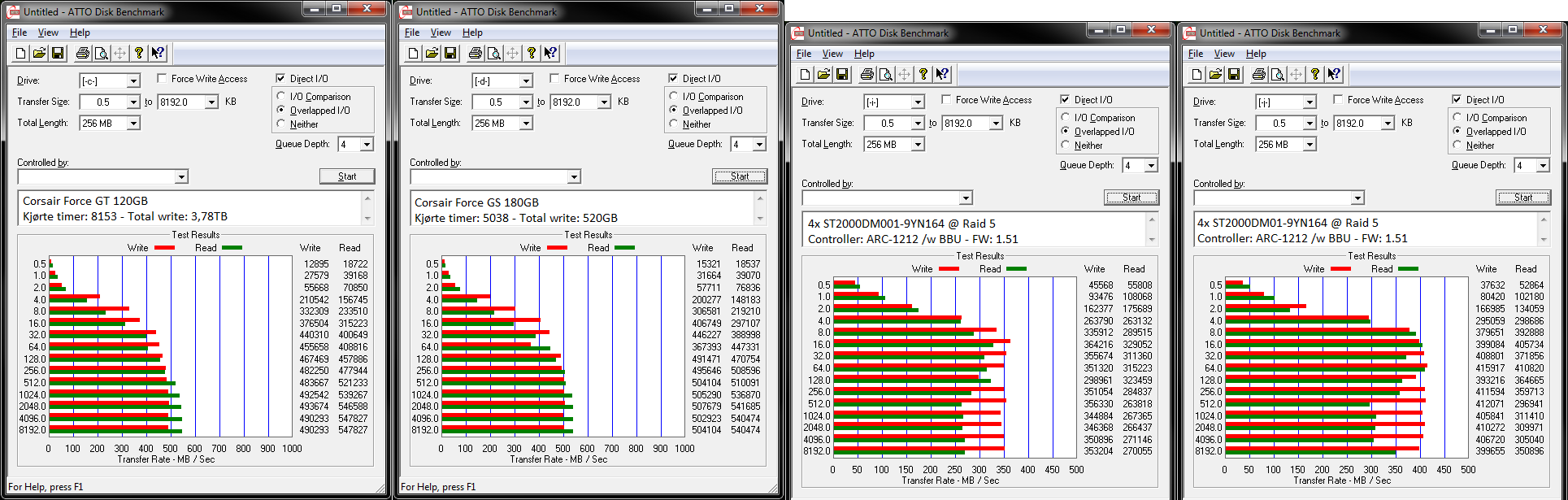Open File menu in Corsair Force GT window
Viewport: 1568px width, 500px height.
pos(20,33)
